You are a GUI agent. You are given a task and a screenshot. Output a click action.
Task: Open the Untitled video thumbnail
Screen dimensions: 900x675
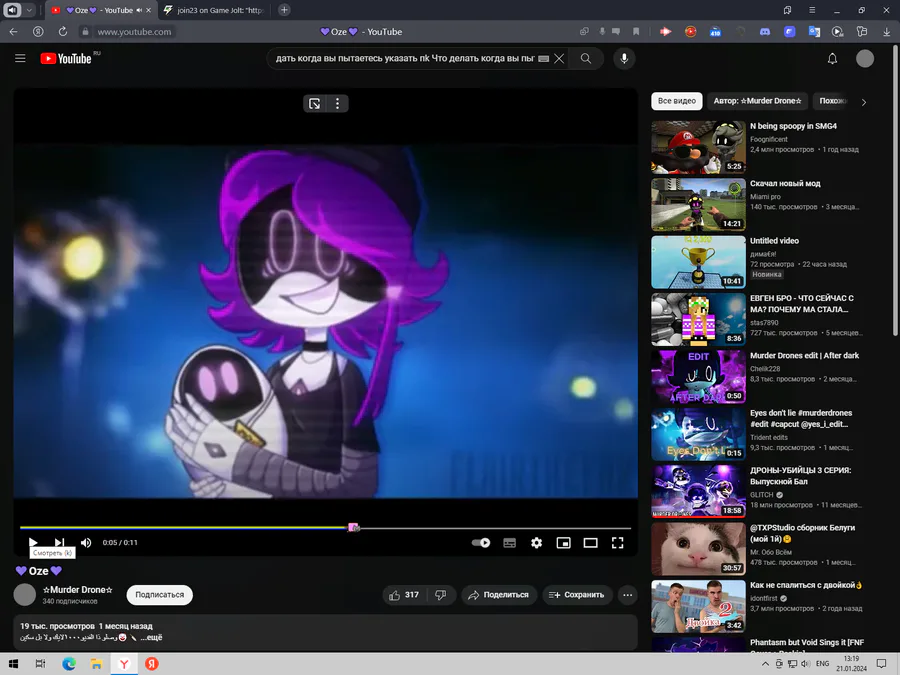[x=699, y=262]
